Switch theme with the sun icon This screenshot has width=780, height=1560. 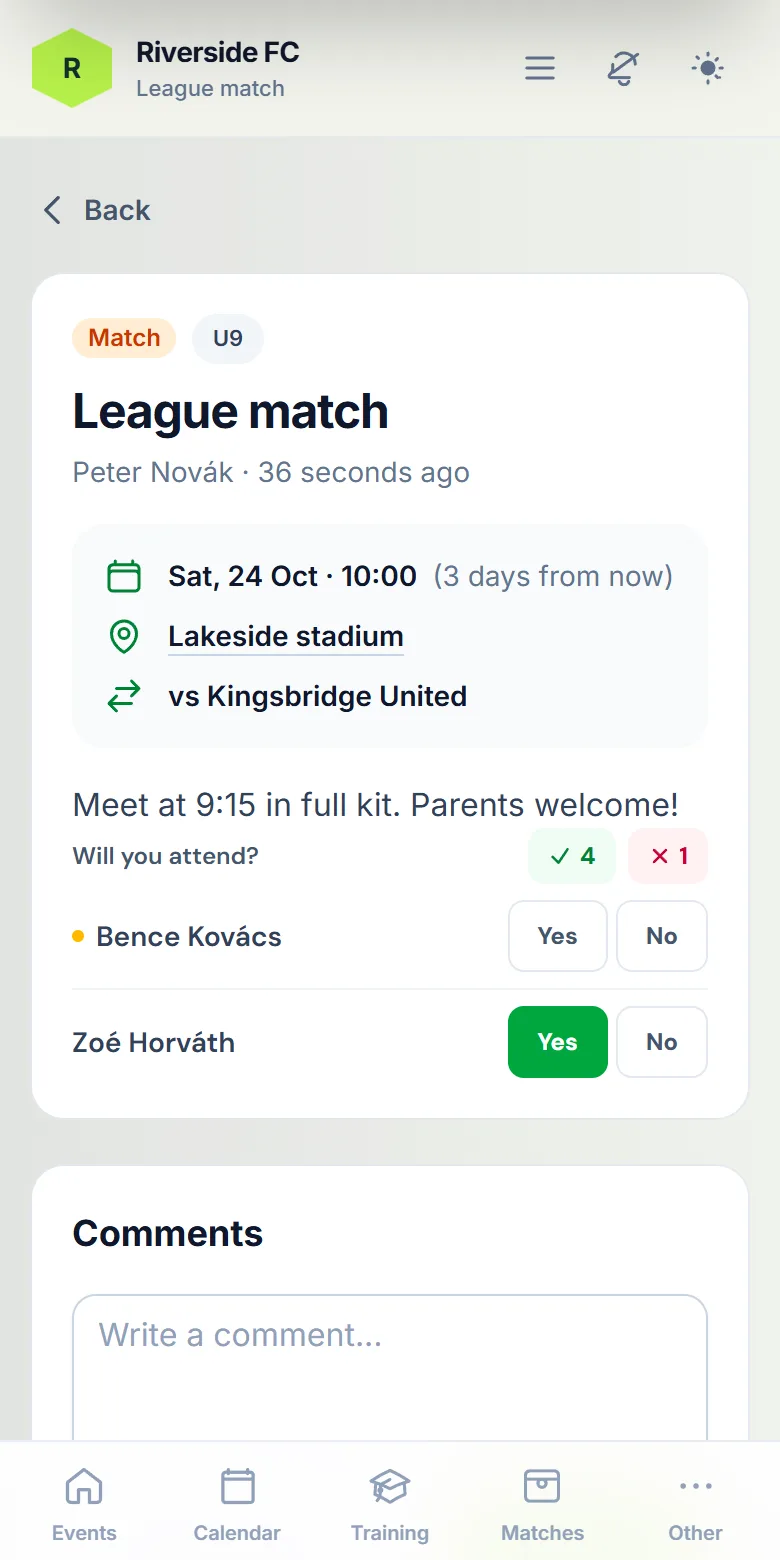pos(708,68)
